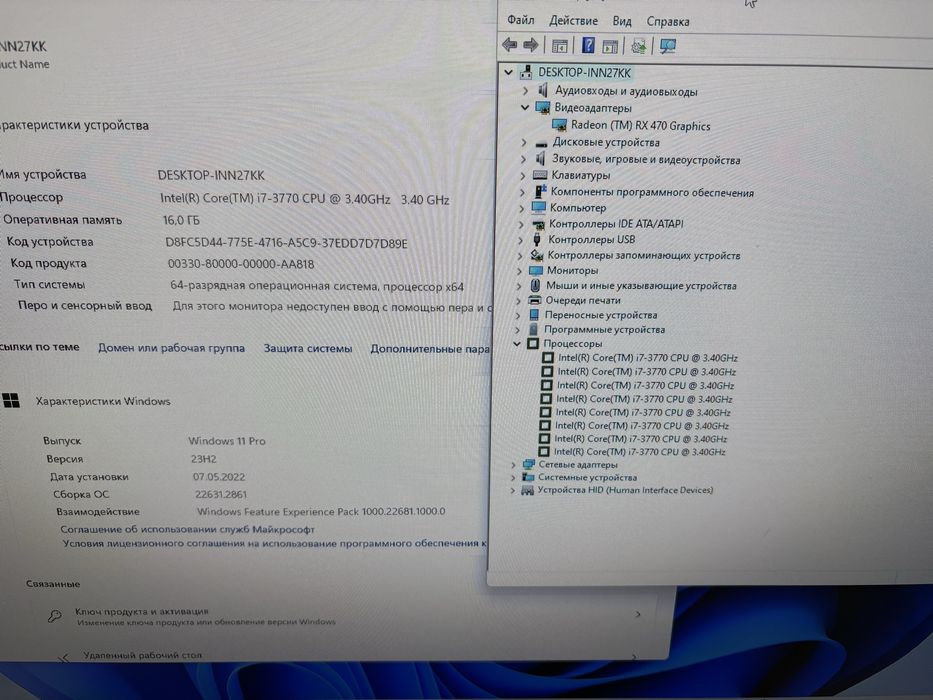Click the screen icon beside Мониторы
933x700 pixels.
536,270
